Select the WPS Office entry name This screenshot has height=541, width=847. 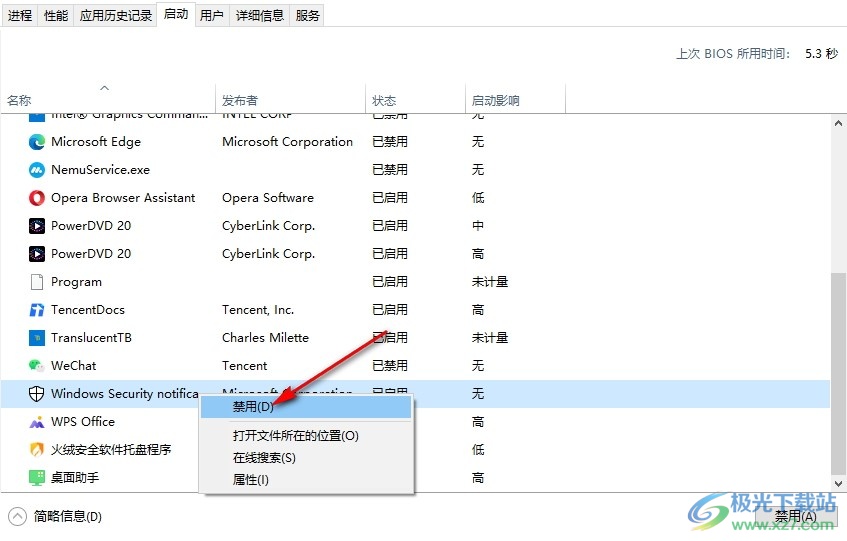(x=83, y=422)
